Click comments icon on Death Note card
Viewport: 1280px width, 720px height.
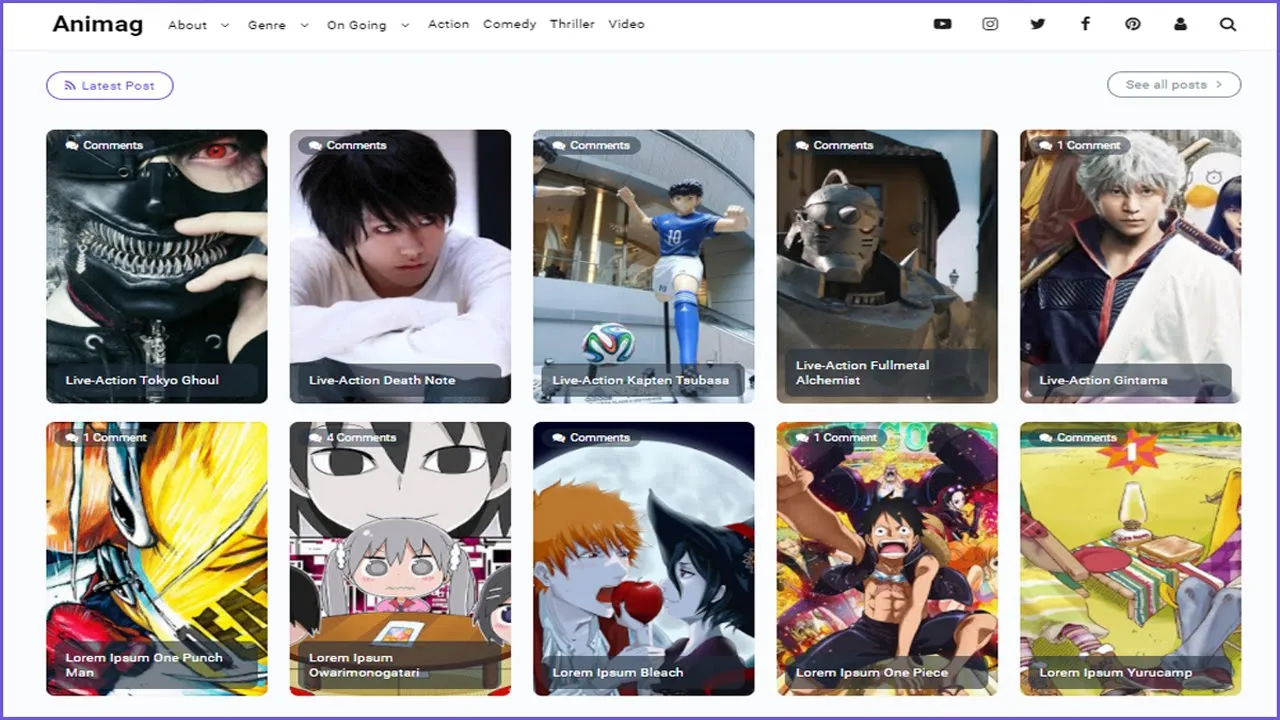(315, 145)
